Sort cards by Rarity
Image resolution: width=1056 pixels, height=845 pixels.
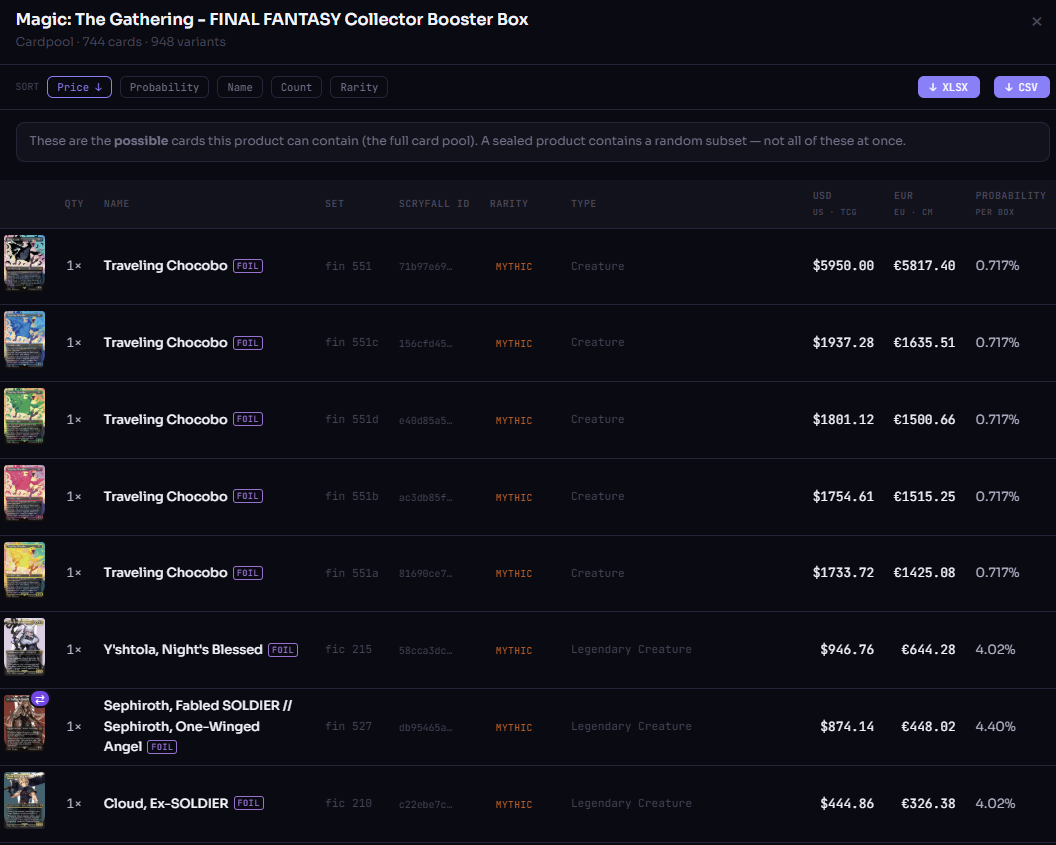click(359, 87)
